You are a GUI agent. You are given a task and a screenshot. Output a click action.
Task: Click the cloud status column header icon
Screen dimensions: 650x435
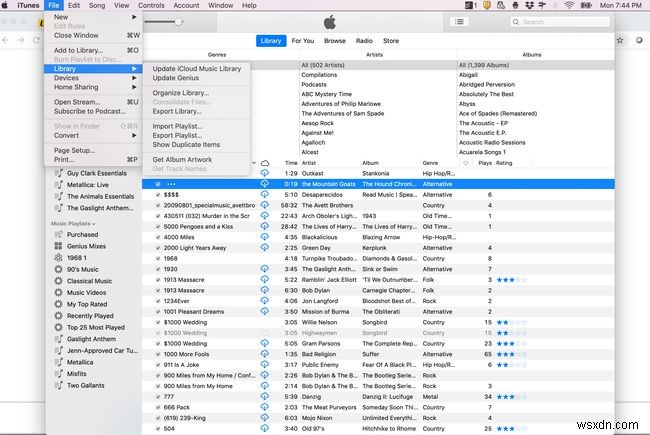point(264,163)
